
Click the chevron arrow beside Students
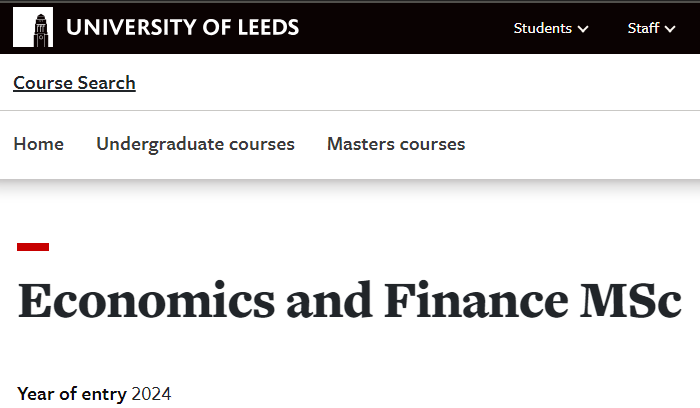click(583, 29)
